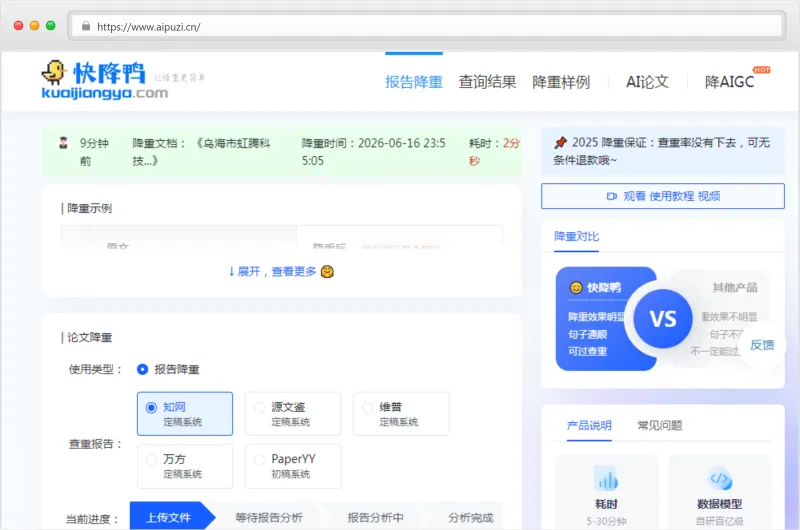Switch to 降重对比 tab
Screen dimensions: 800x530
tap(577, 237)
